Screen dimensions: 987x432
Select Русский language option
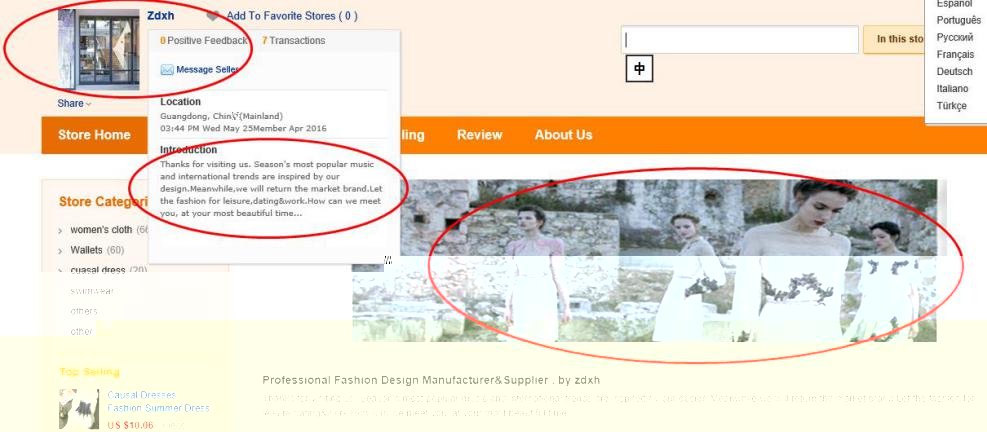(x=954, y=37)
